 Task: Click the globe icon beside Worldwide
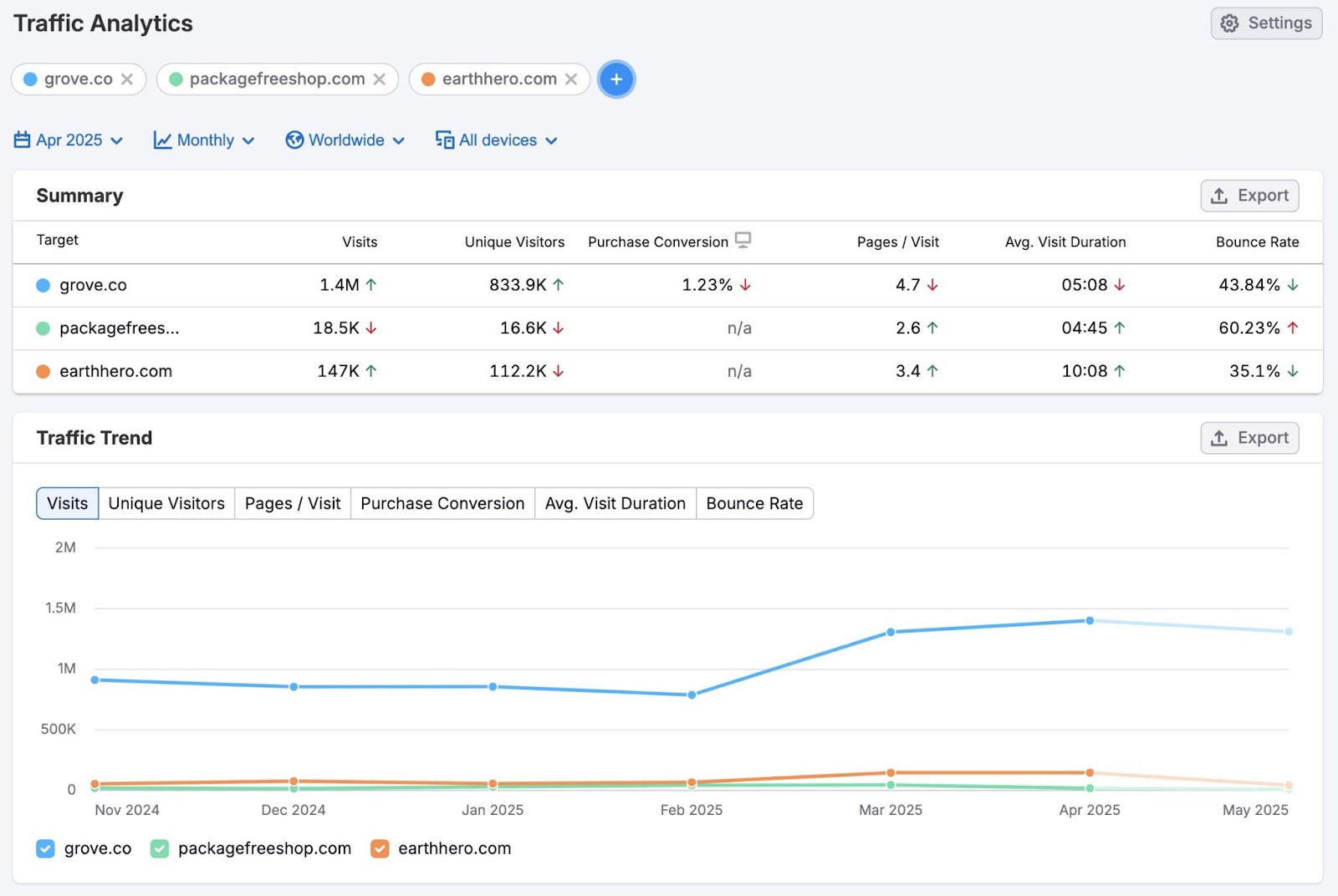(294, 140)
